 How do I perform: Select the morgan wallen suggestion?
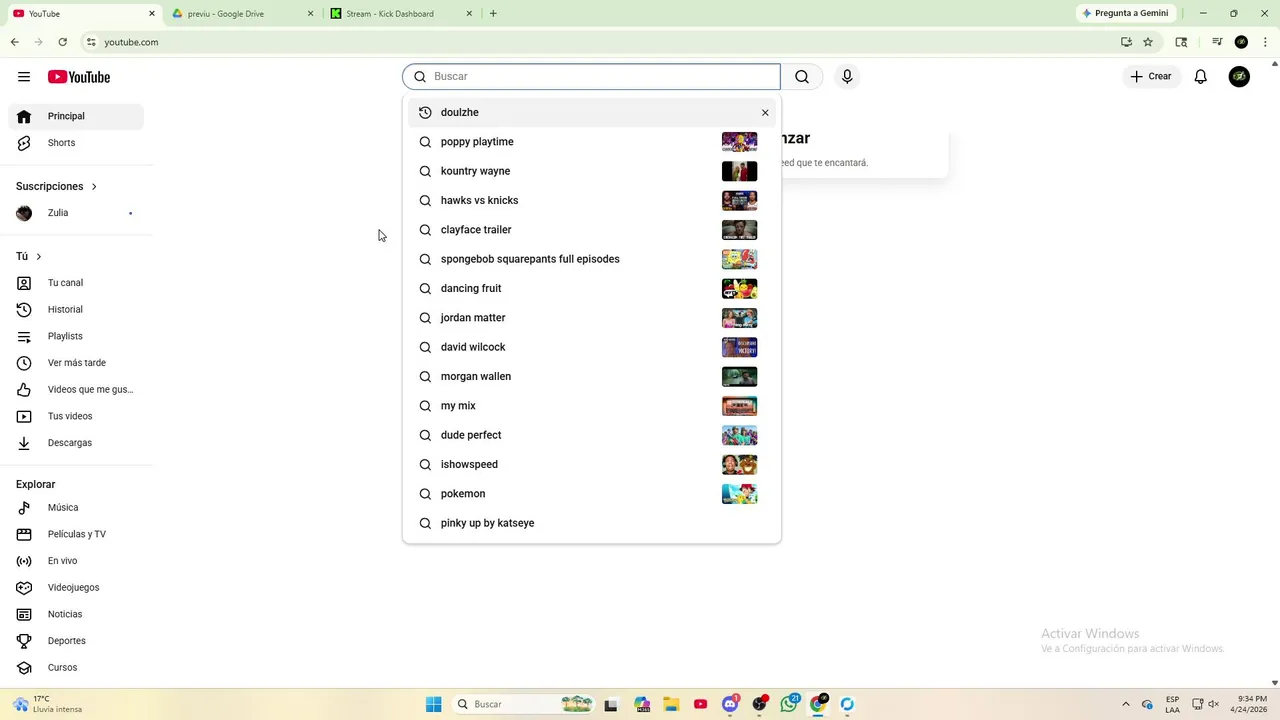click(x=591, y=376)
